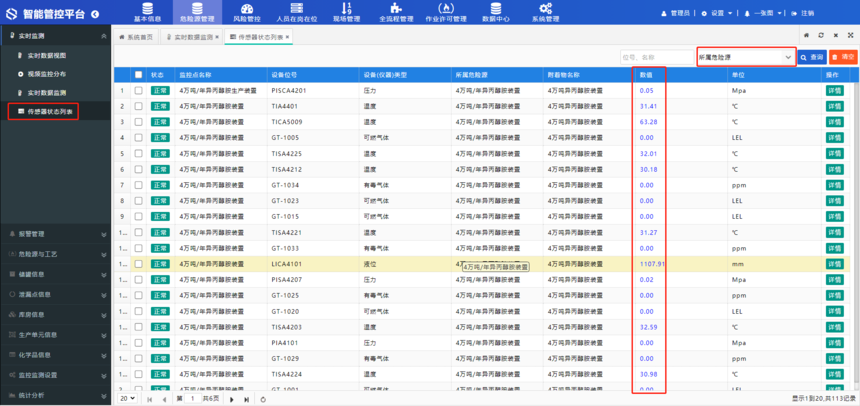
Task: Click the orange 清空 clear button
Action: 843,57
